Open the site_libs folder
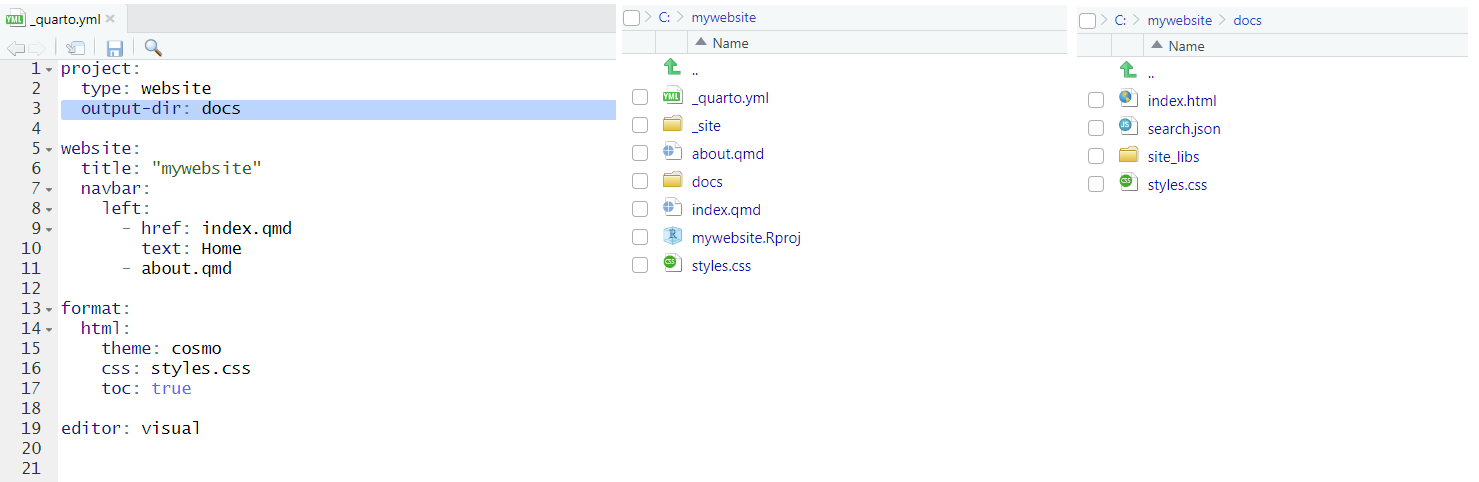The height and width of the screenshot is (482, 1479). pyautogui.click(x=1173, y=156)
